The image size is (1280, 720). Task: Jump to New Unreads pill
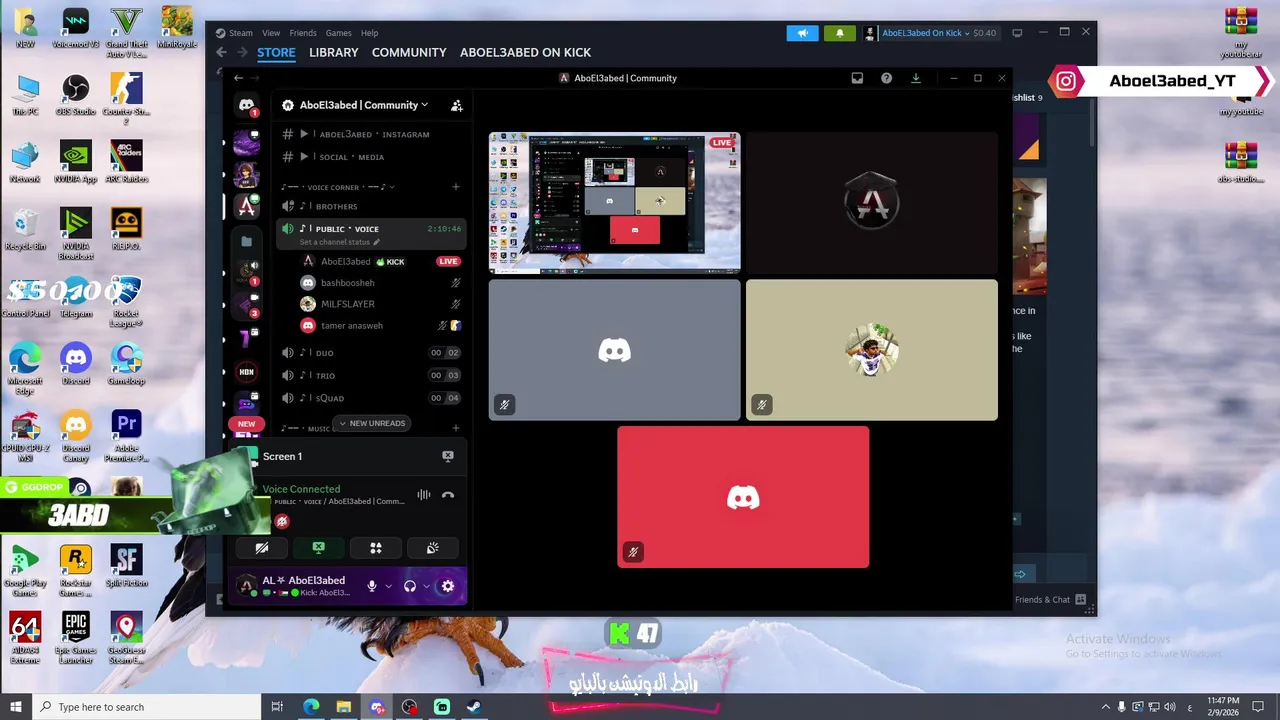point(371,423)
